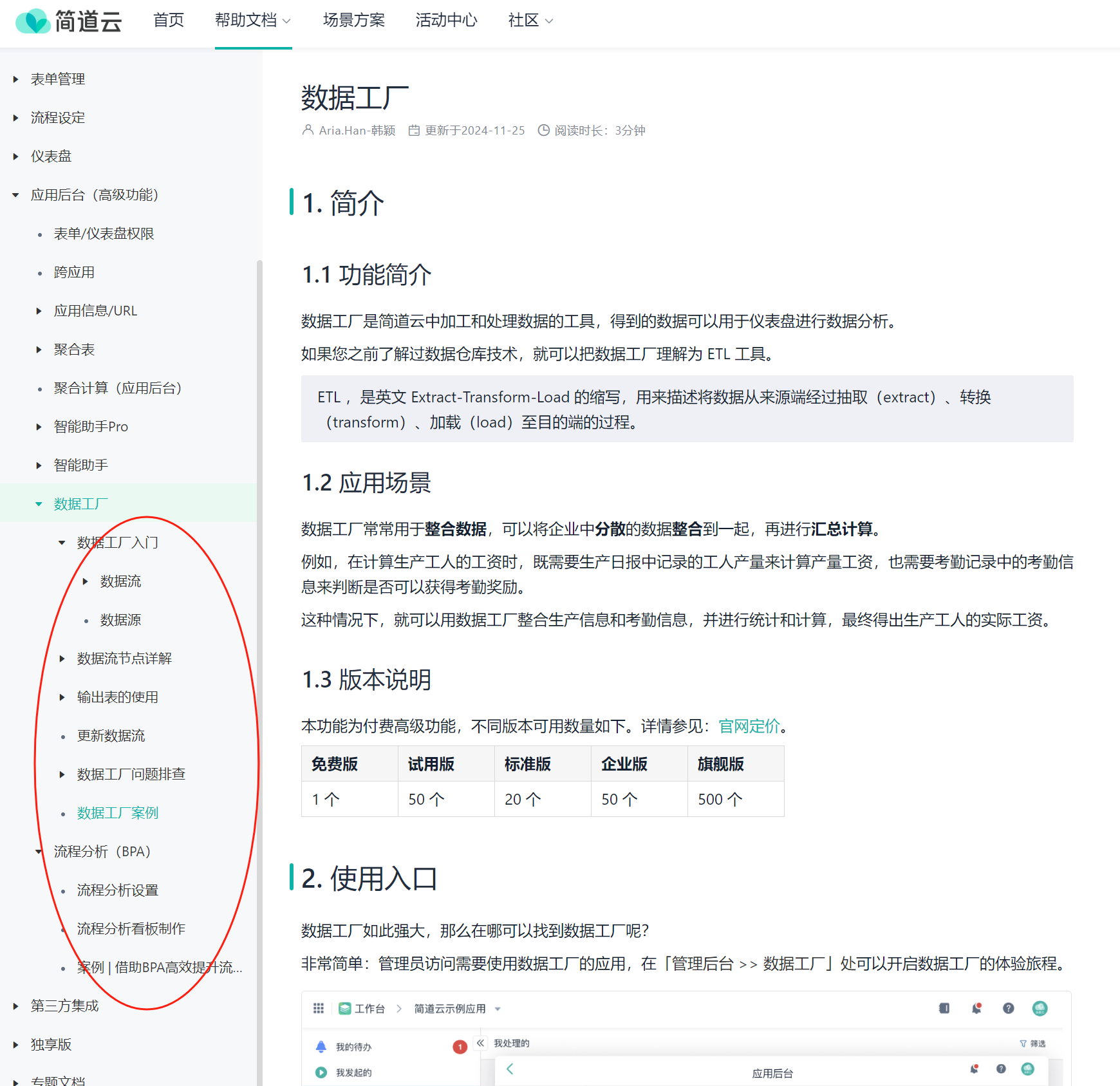The width and height of the screenshot is (1120, 1086).
Task: Expand 数据流节点详解 in the sidebar
Action: click(x=62, y=659)
